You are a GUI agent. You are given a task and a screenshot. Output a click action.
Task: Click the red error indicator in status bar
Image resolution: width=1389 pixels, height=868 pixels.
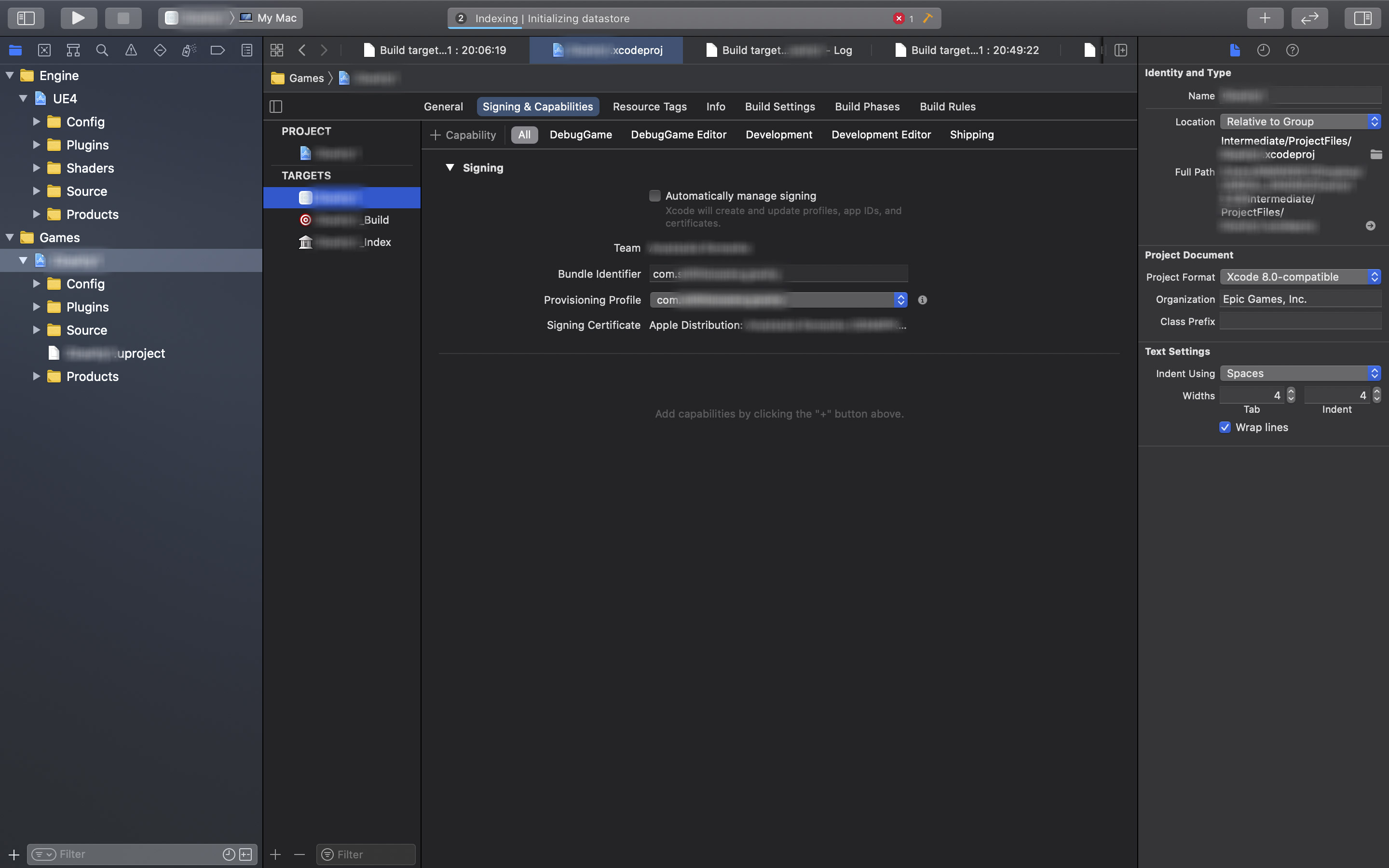tap(899, 18)
